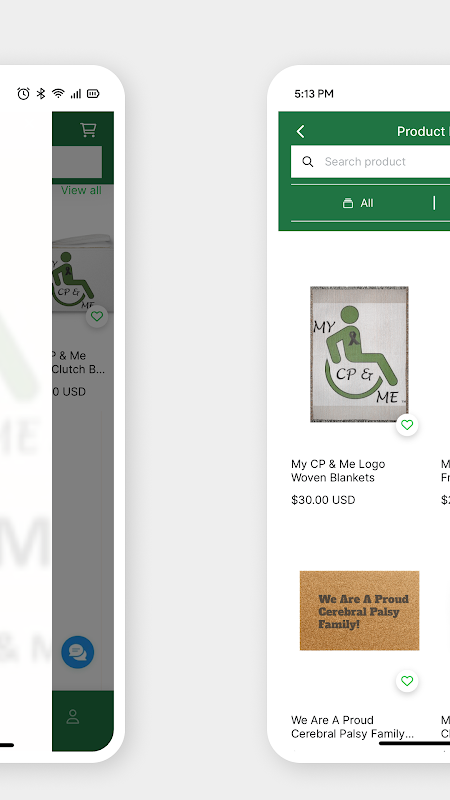Focus the Search product field
The image size is (450, 800).
pyautogui.click(x=370, y=162)
